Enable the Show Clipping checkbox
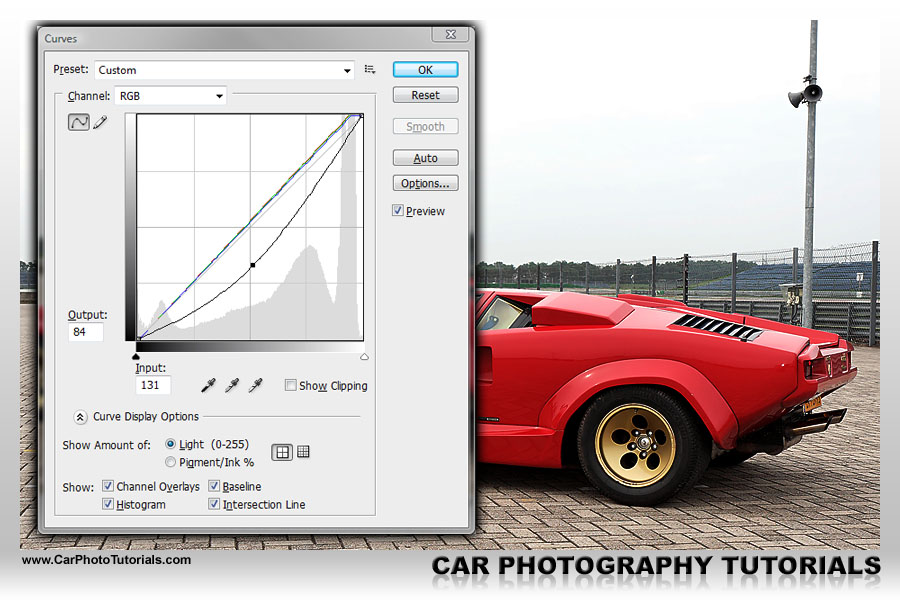This screenshot has height=600, width=900. coord(290,385)
